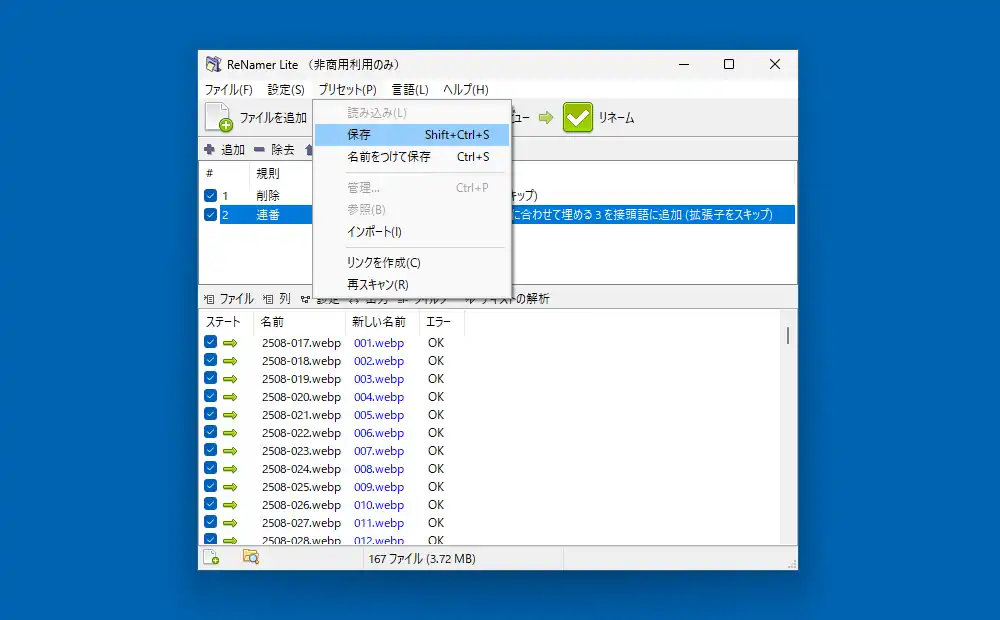Viewport: 1000px width, 620px height.
Task: Click the green arrow beside 2508-017.webp
Action: coord(231,343)
